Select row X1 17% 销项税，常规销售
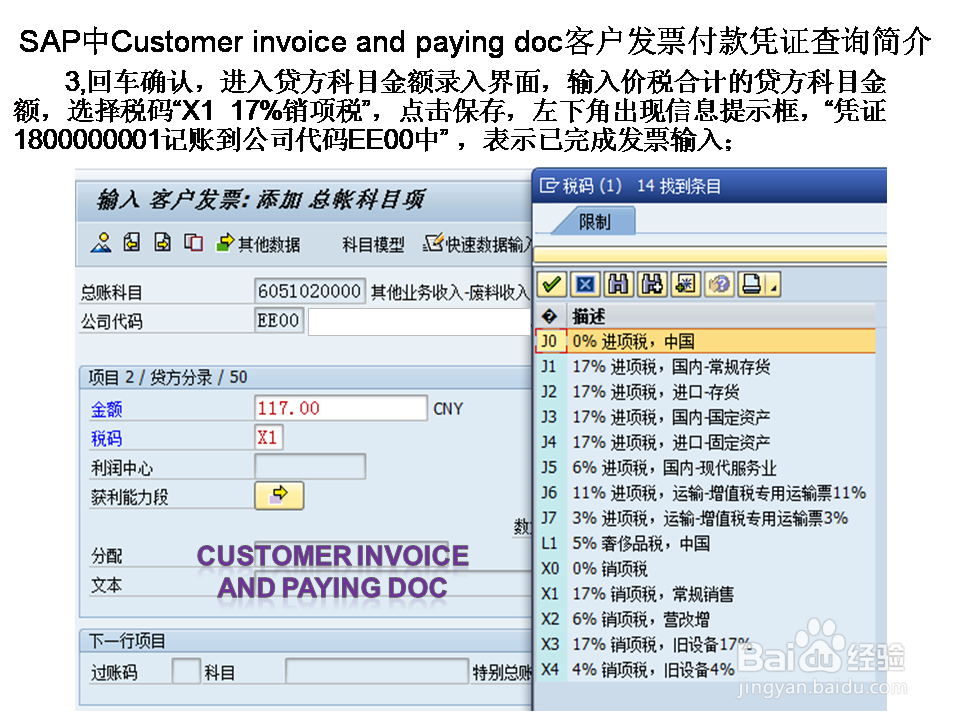This screenshot has width=960, height=720. point(706,594)
